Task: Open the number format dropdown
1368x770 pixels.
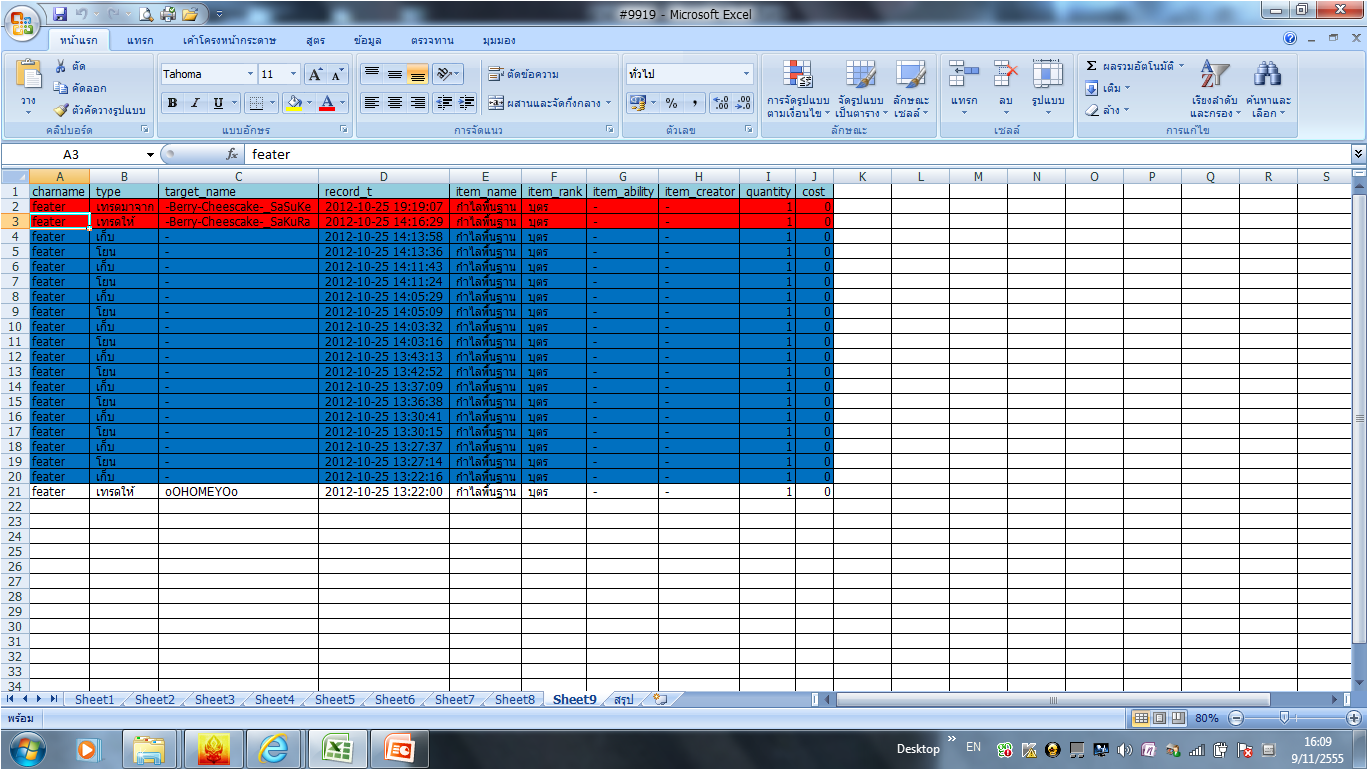Action: tap(746, 74)
